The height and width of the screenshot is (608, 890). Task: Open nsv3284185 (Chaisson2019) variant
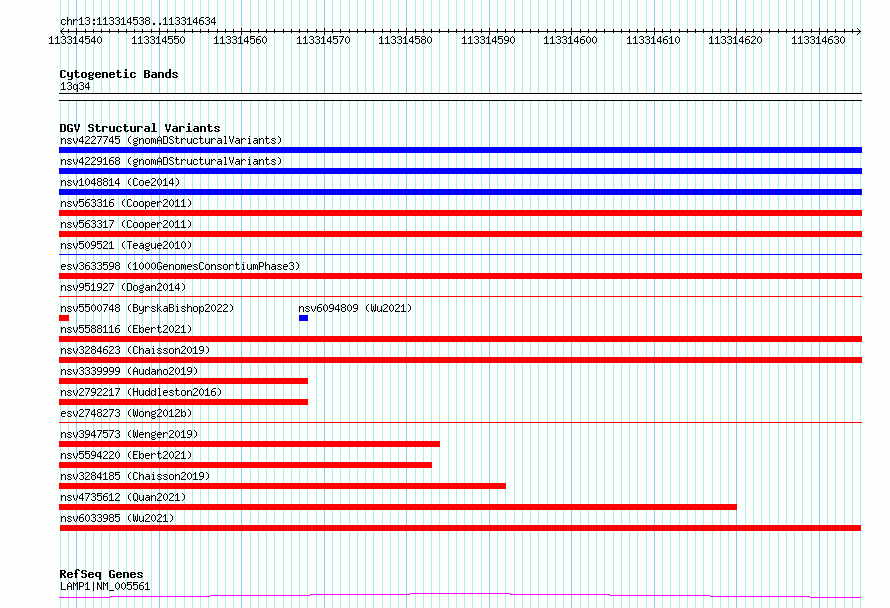pos(135,476)
